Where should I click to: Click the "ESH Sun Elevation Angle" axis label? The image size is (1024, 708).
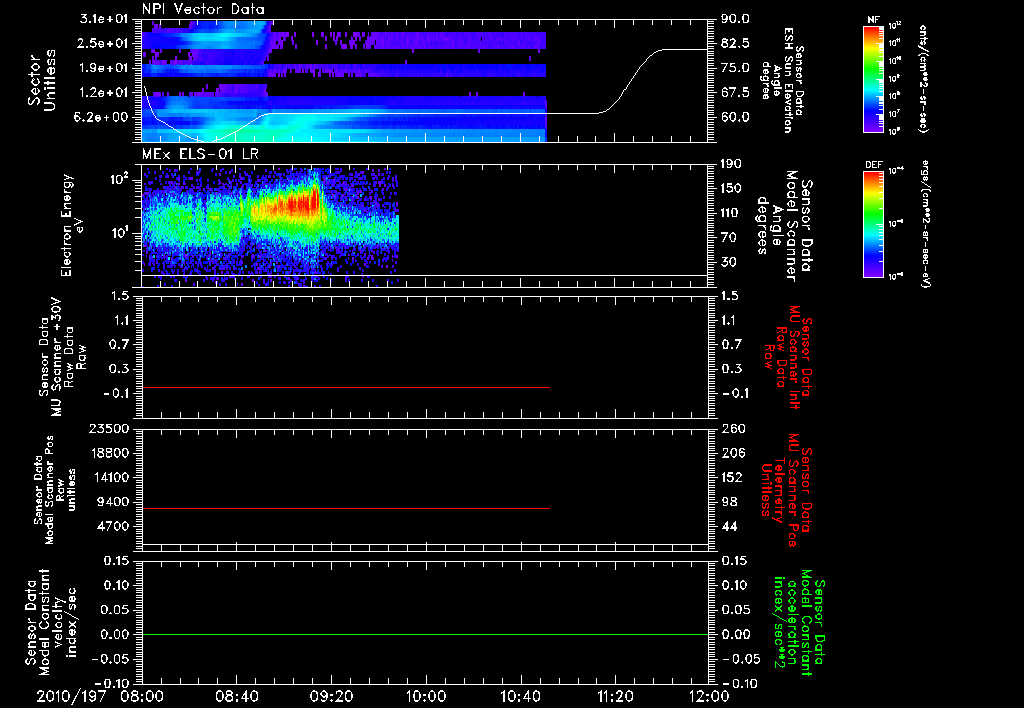782,80
